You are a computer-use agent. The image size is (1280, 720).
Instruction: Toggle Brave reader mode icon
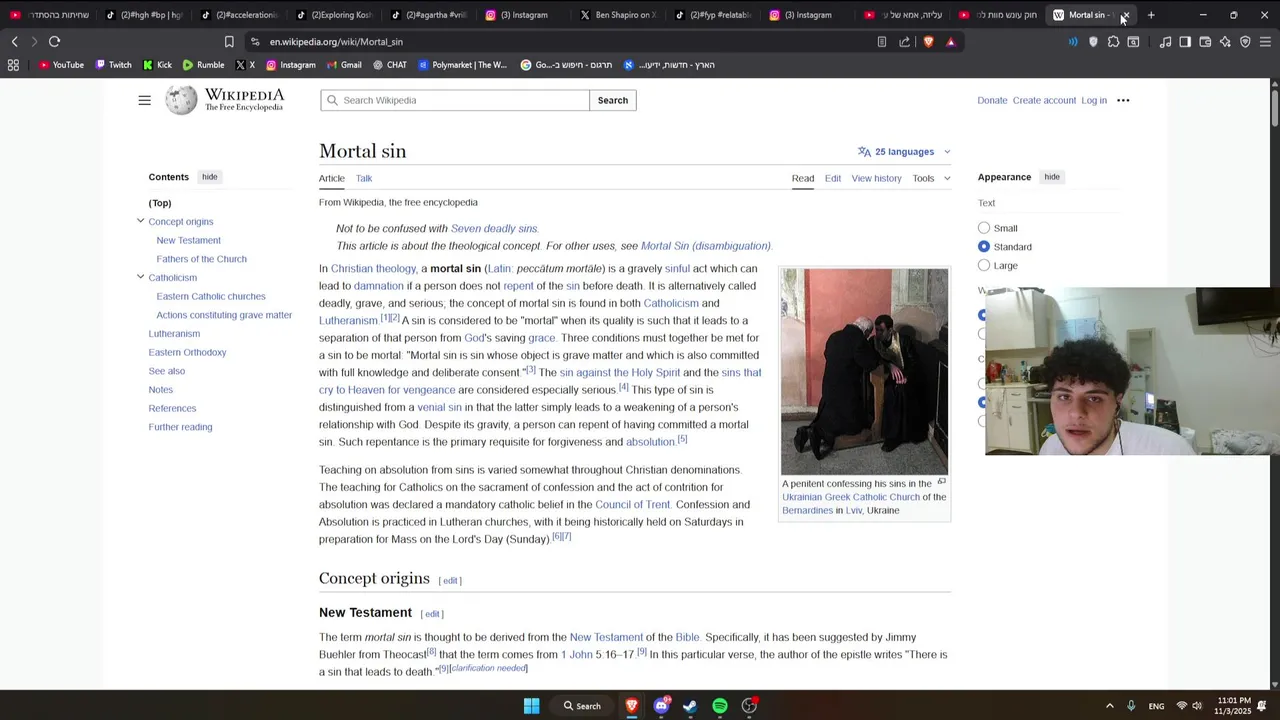coord(882,42)
